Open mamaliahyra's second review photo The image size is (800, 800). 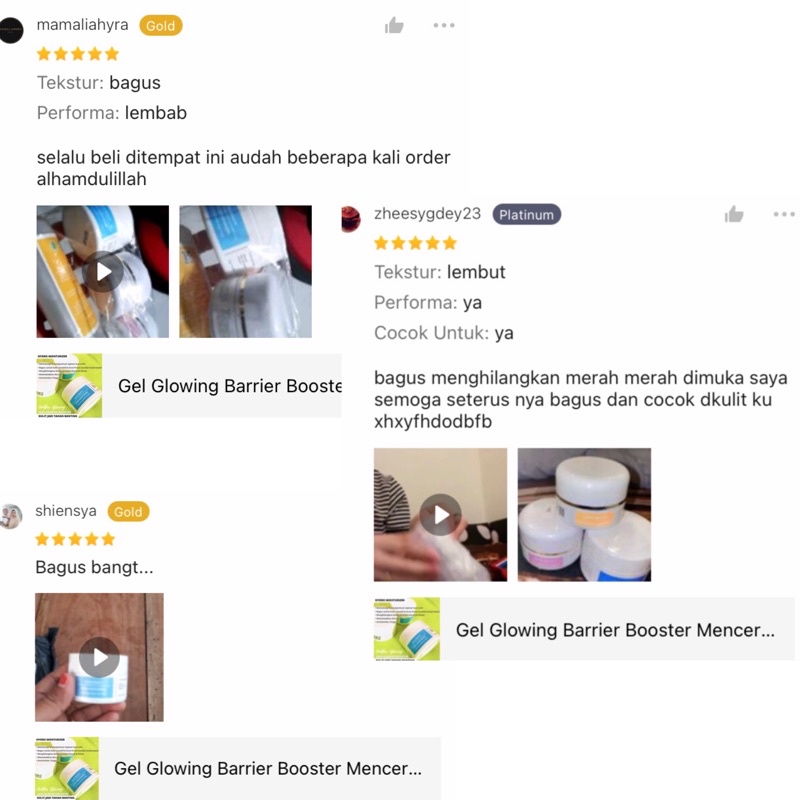245,271
